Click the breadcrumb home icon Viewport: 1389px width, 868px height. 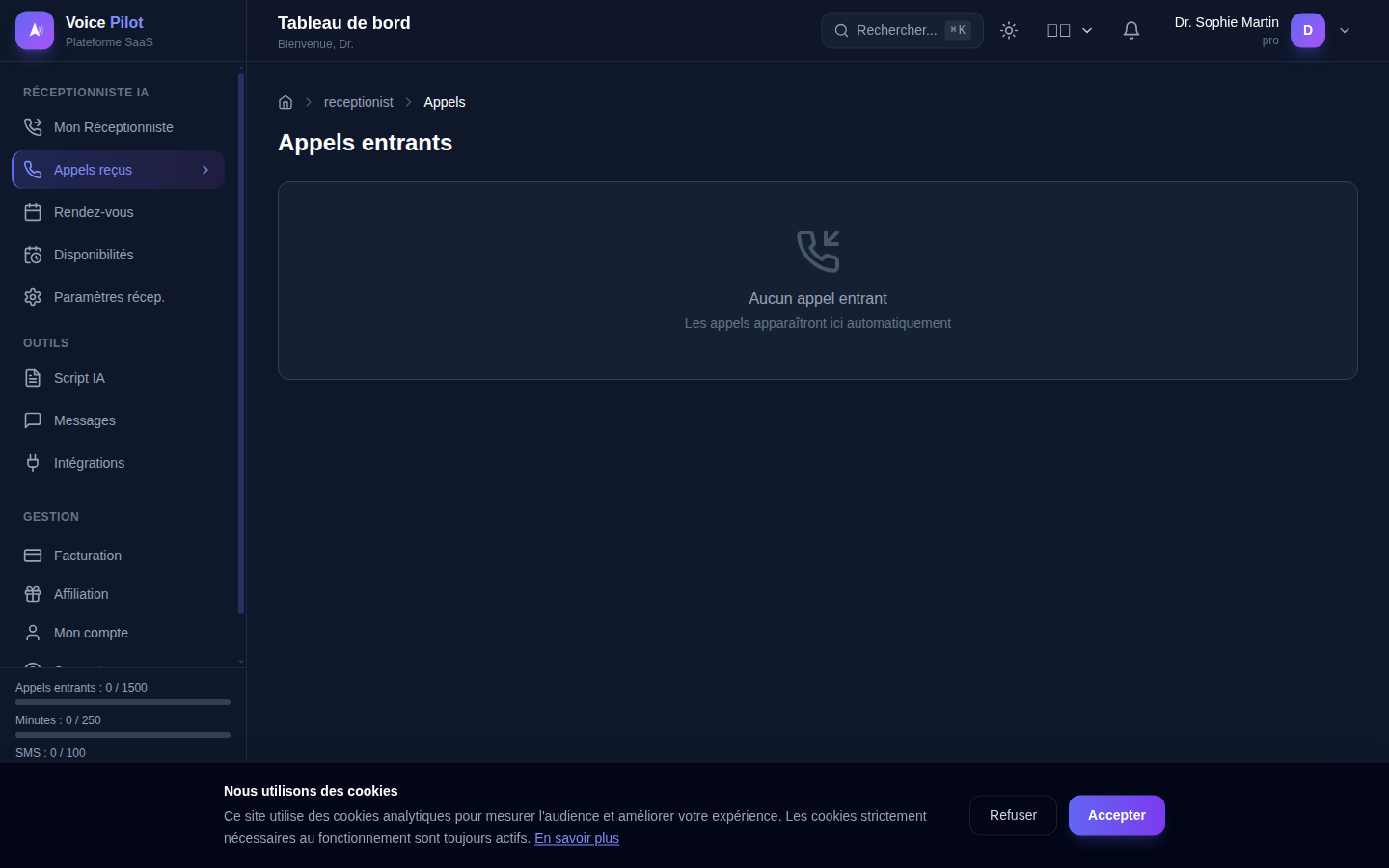(286, 102)
